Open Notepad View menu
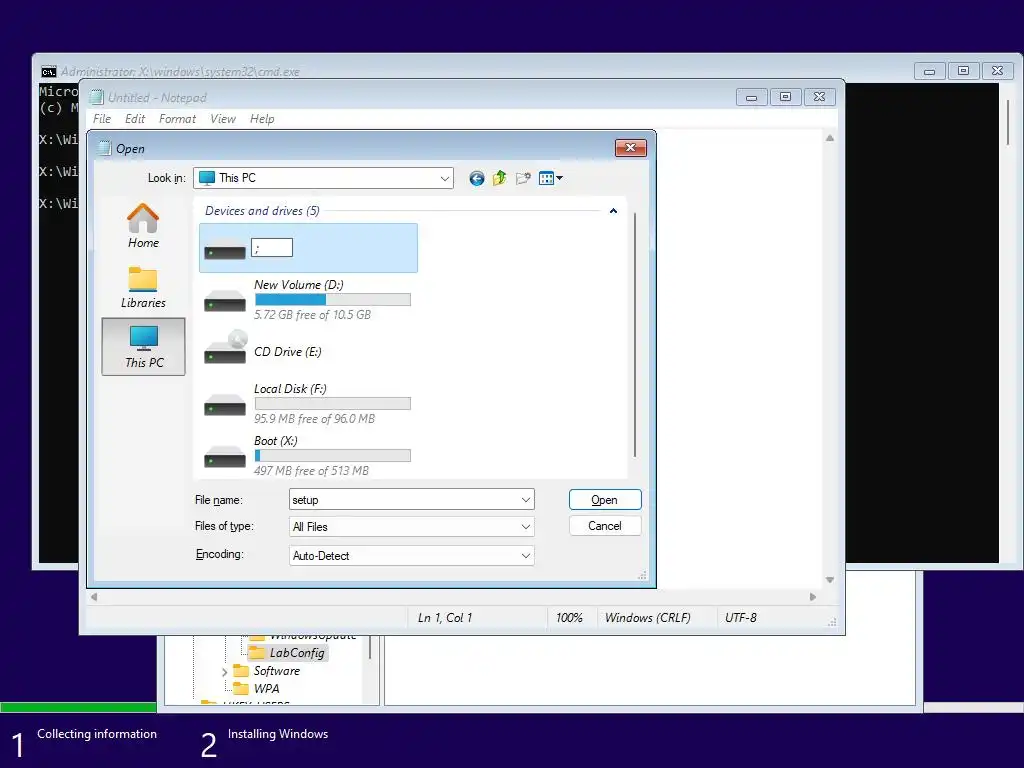Screen dimensions: 1024x768 (x=223, y=119)
